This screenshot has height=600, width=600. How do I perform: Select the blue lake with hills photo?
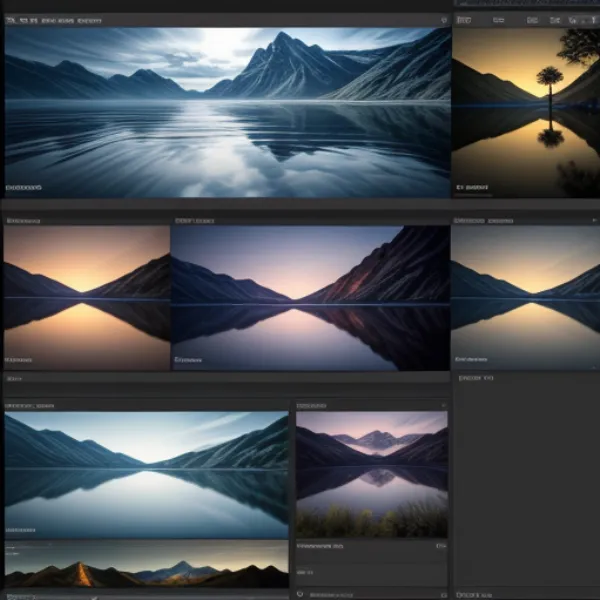click(x=146, y=476)
